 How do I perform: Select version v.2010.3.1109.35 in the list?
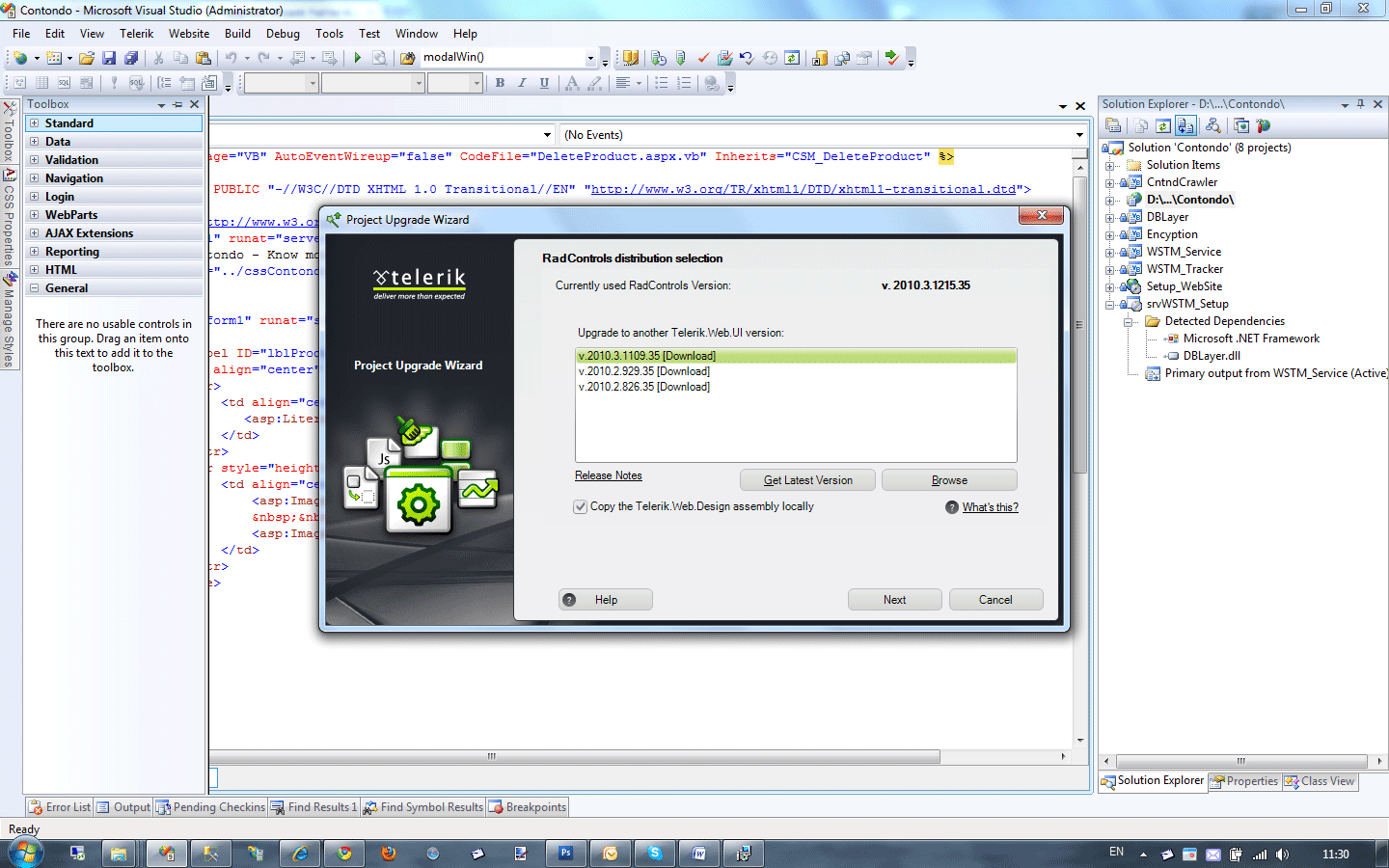(796, 356)
